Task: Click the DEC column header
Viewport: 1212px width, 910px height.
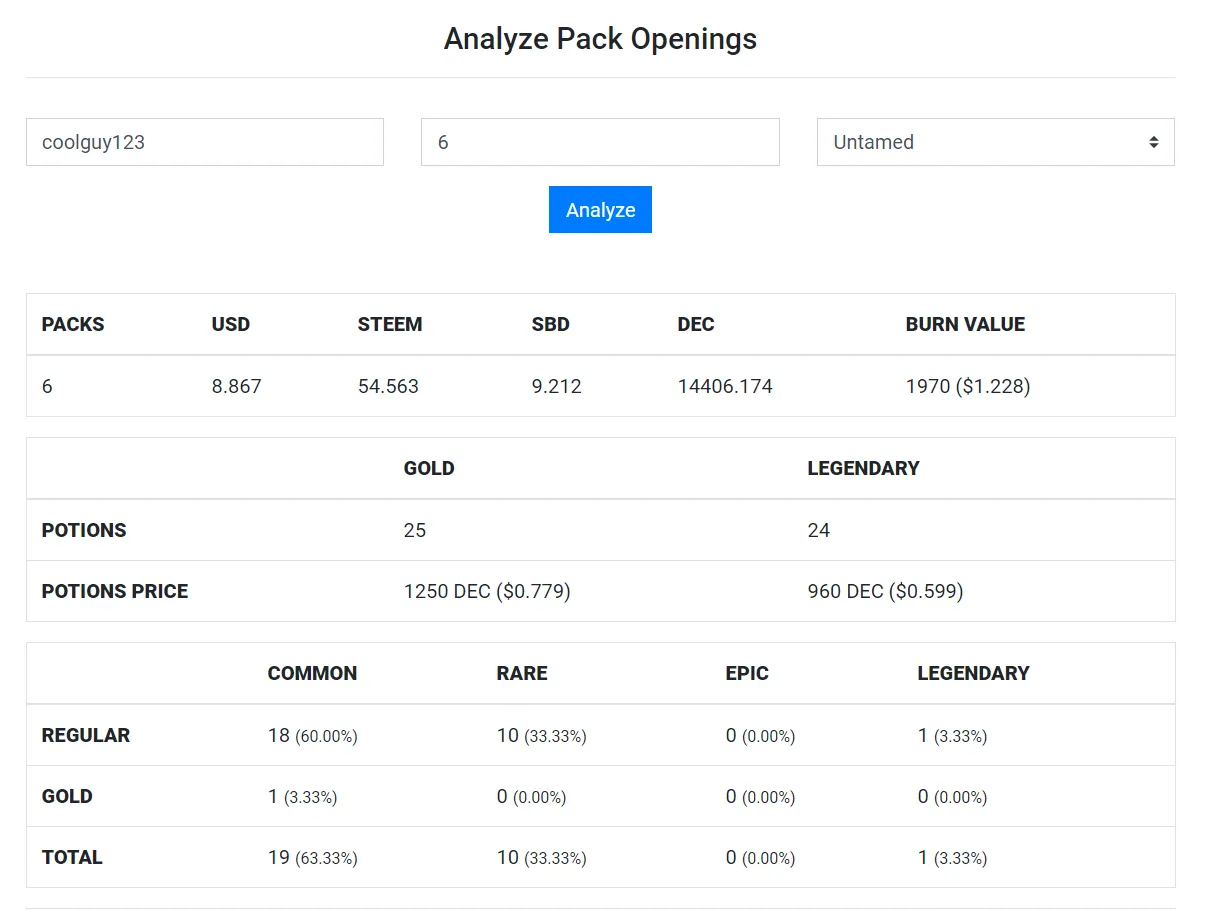Action: click(696, 325)
